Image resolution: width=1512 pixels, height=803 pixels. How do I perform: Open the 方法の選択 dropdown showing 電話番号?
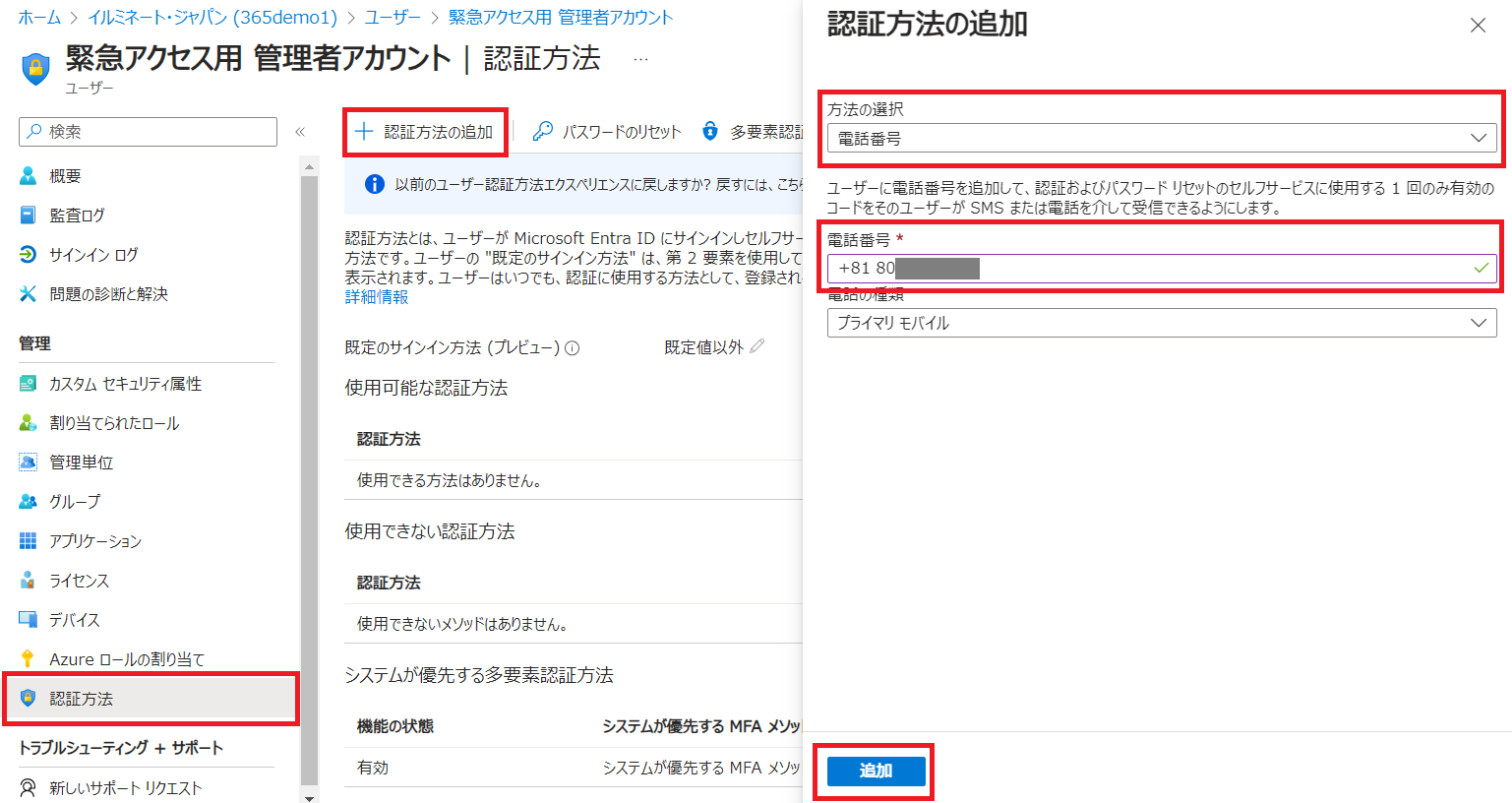tap(1162, 139)
